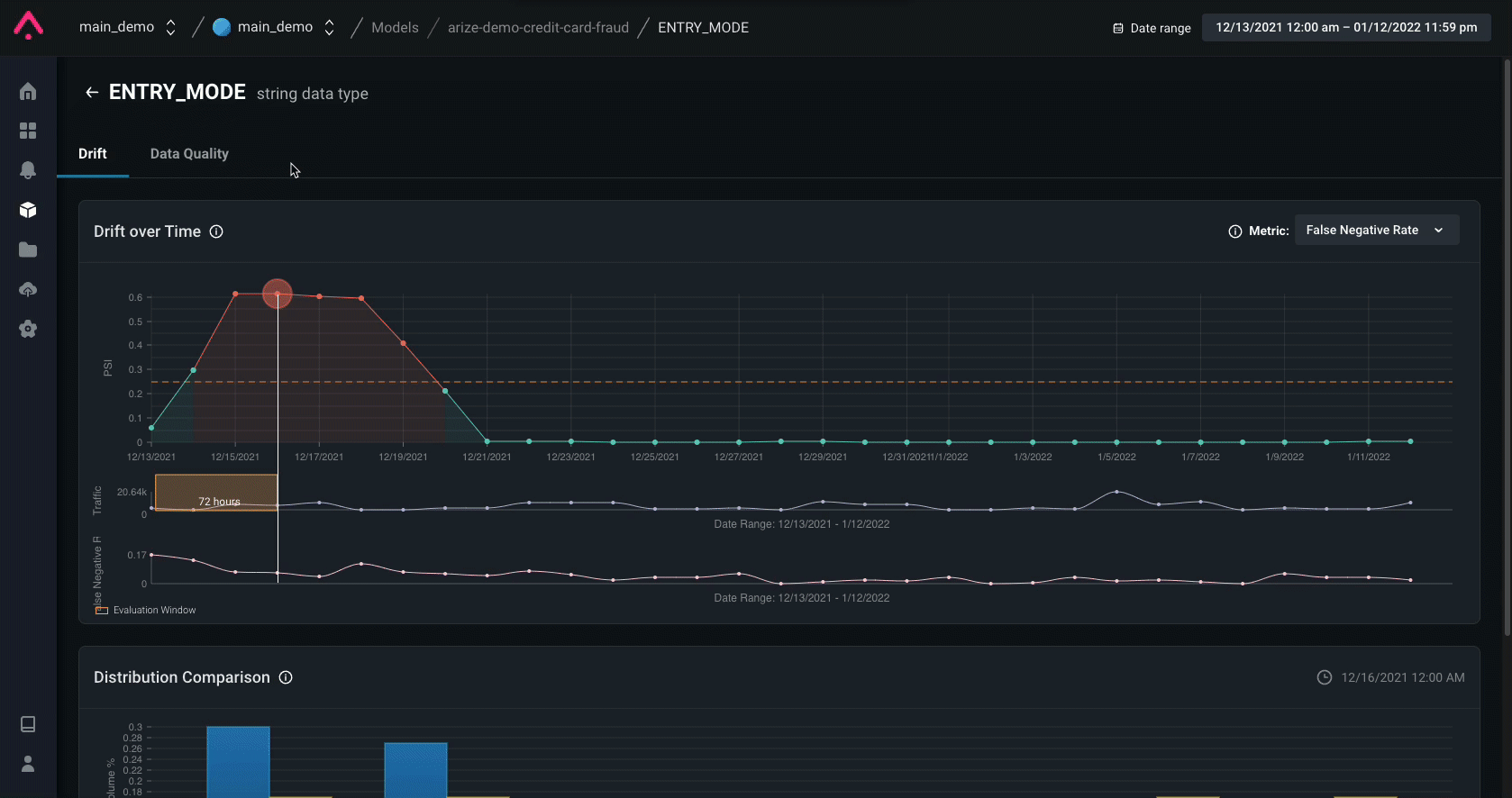
Task: Open the False Negative Rate metric dropdown
Action: click(1377, 231)
